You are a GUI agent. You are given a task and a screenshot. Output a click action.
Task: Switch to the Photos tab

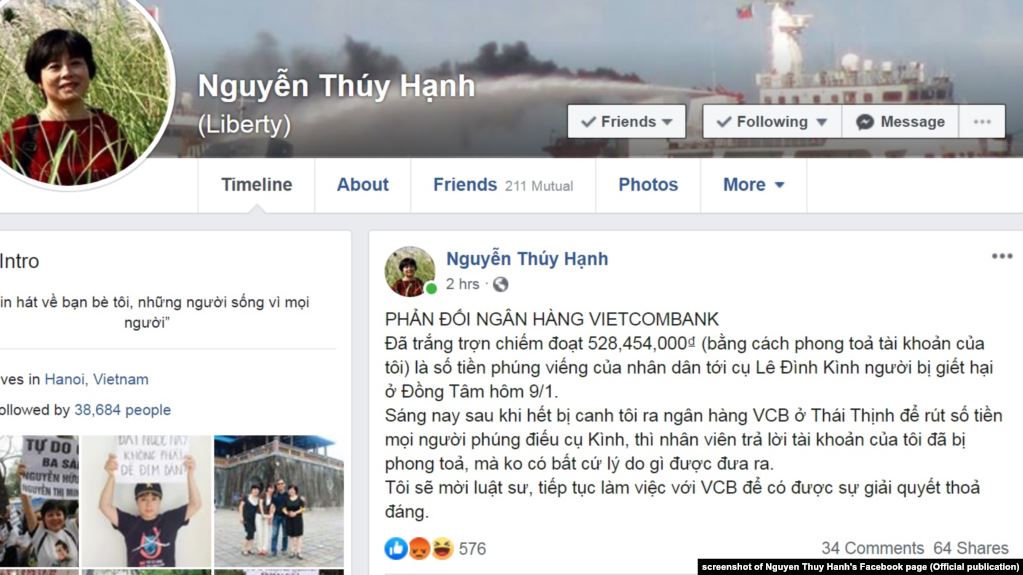point(648,185)
